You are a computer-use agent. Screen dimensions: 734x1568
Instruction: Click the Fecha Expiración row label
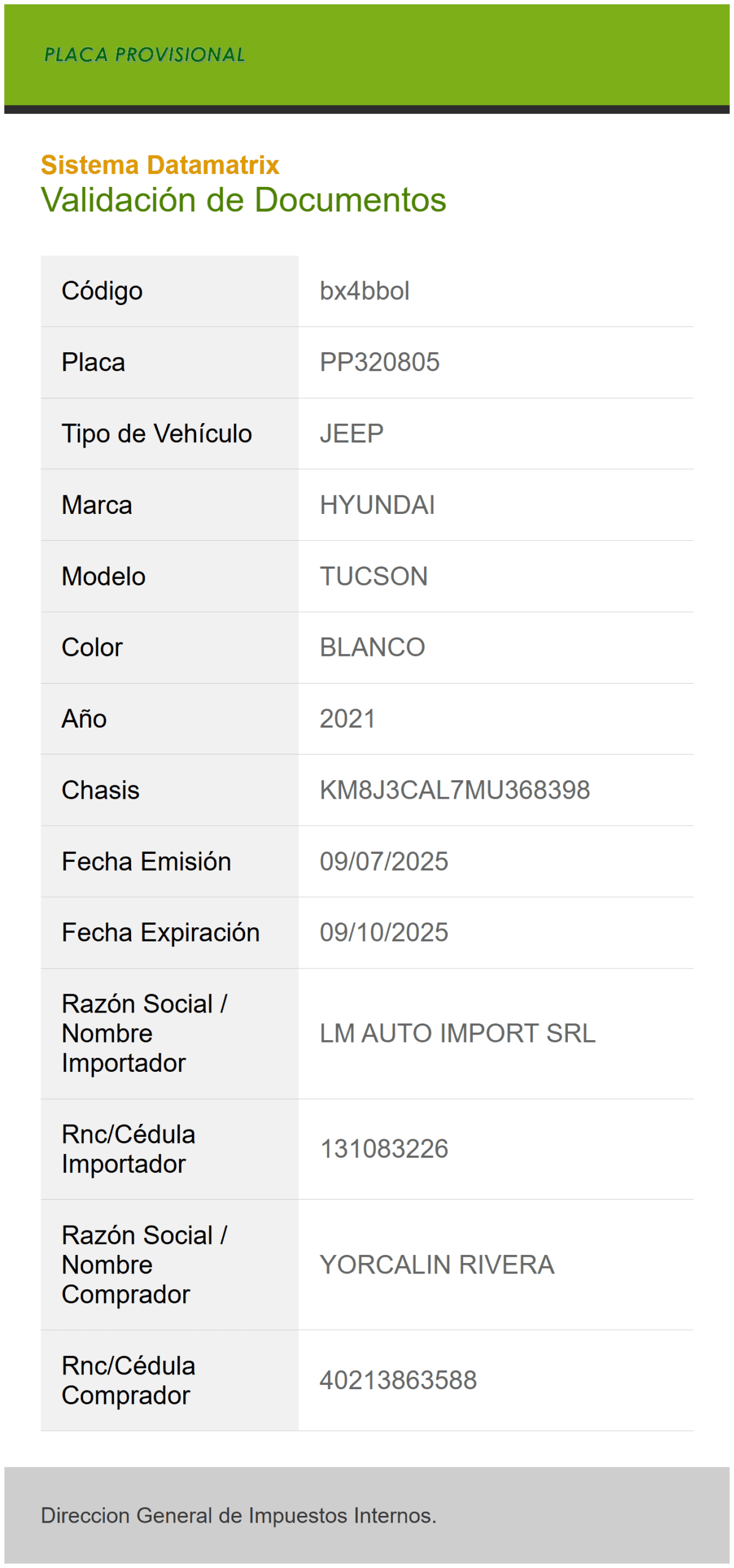coord(161,932)
